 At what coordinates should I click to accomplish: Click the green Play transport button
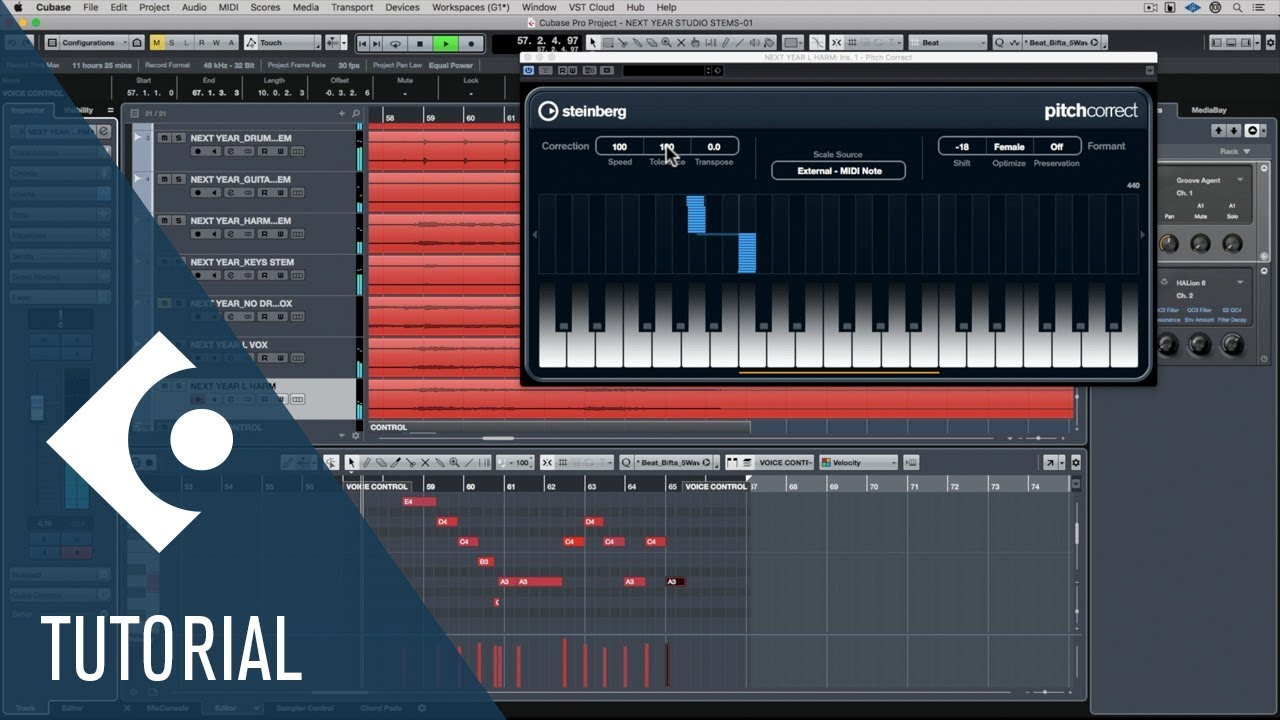(445, 43)
